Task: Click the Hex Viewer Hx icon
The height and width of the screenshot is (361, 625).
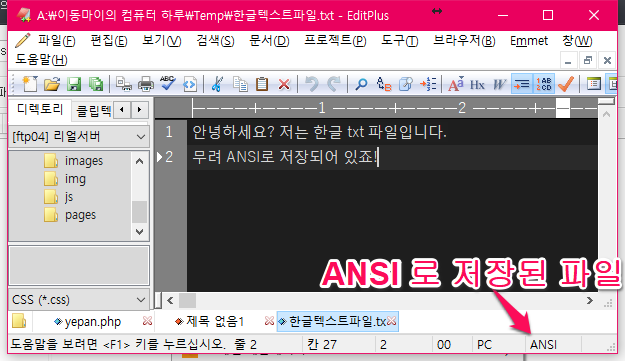Action: (x=477, y=84)
